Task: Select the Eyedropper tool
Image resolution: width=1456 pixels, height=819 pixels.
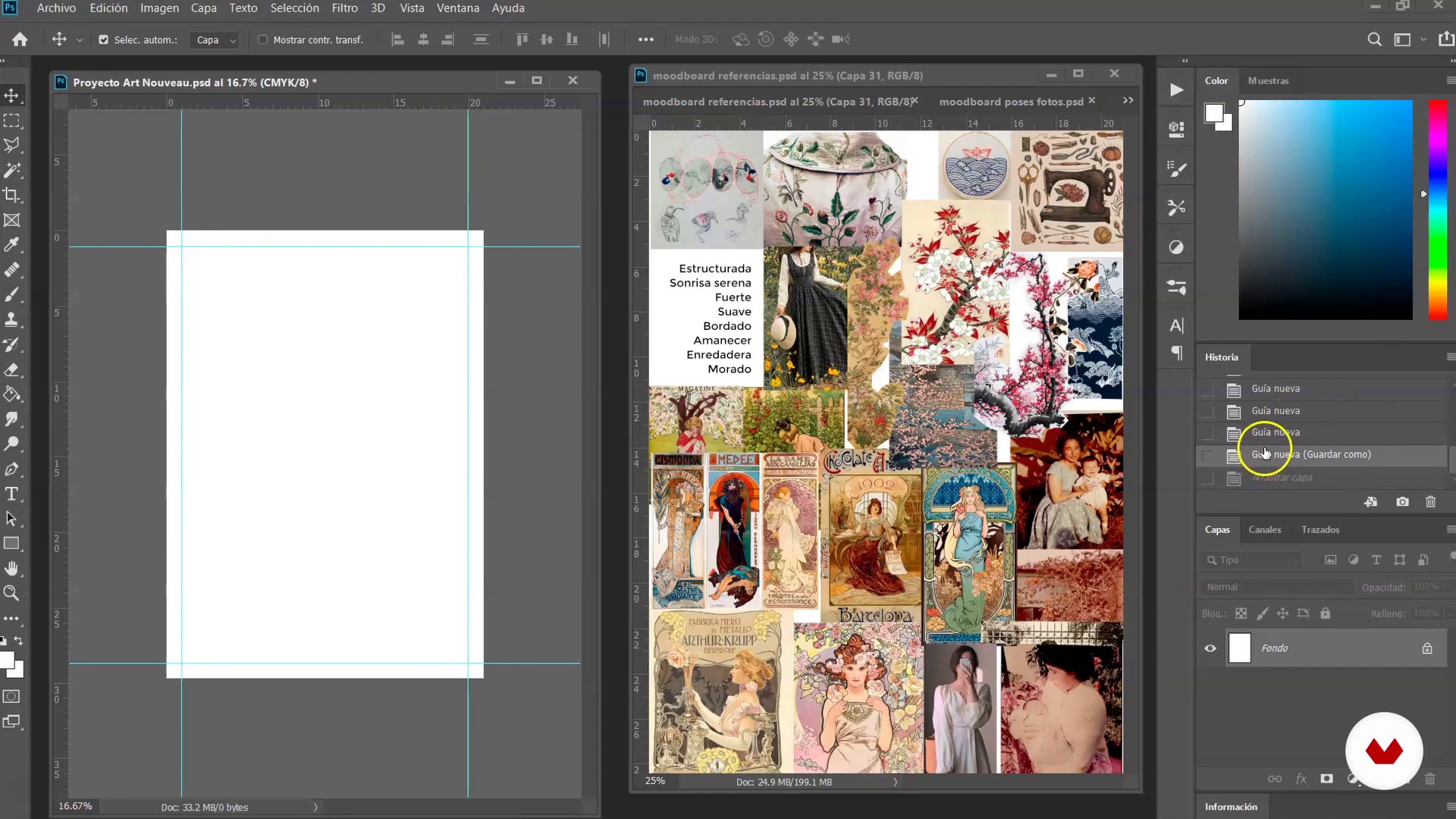Action: (12, 245)
